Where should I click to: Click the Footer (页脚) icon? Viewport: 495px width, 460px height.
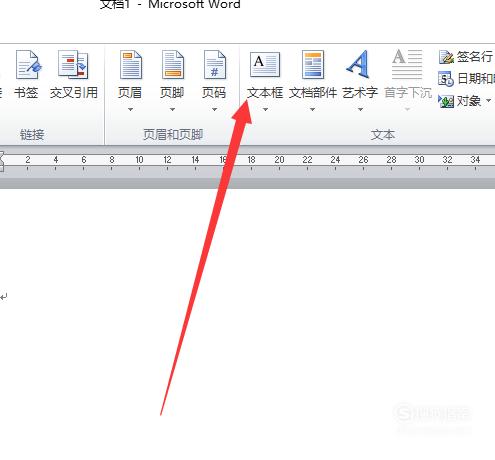point(172,65)
